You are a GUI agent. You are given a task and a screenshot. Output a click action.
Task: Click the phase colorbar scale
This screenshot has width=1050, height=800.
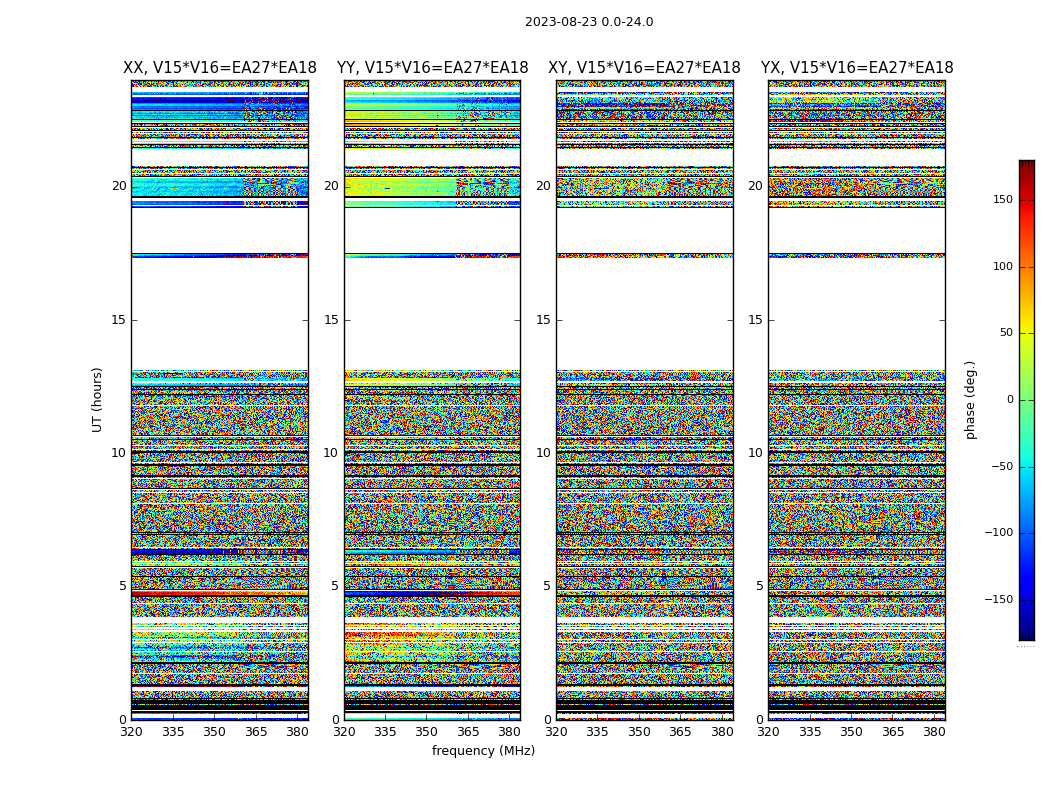(1027, 400)
